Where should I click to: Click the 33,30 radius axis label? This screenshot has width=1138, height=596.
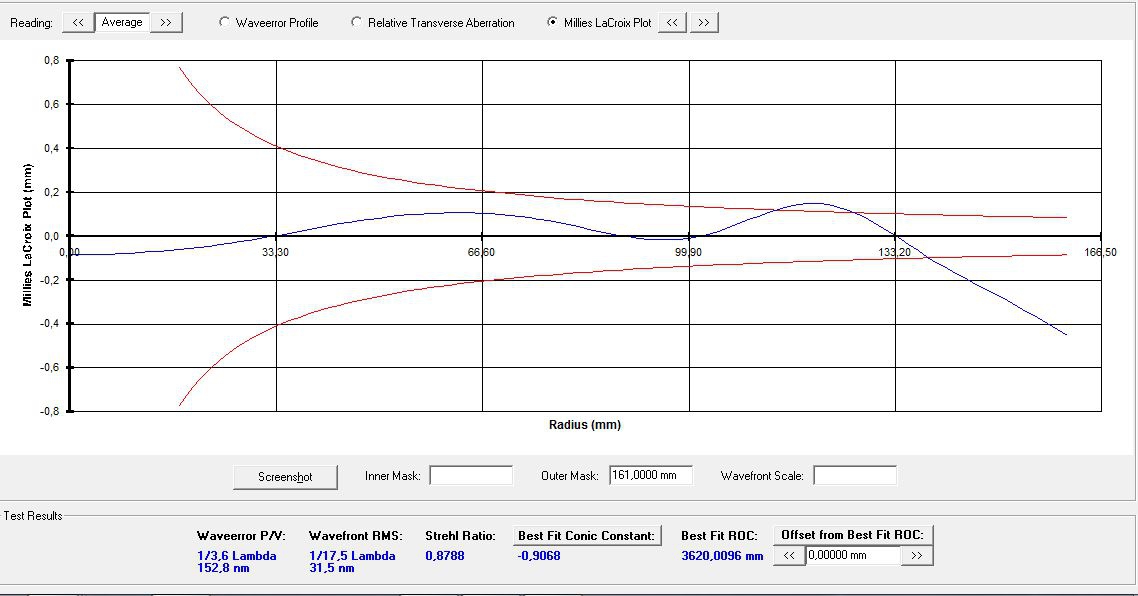(275, 253)
